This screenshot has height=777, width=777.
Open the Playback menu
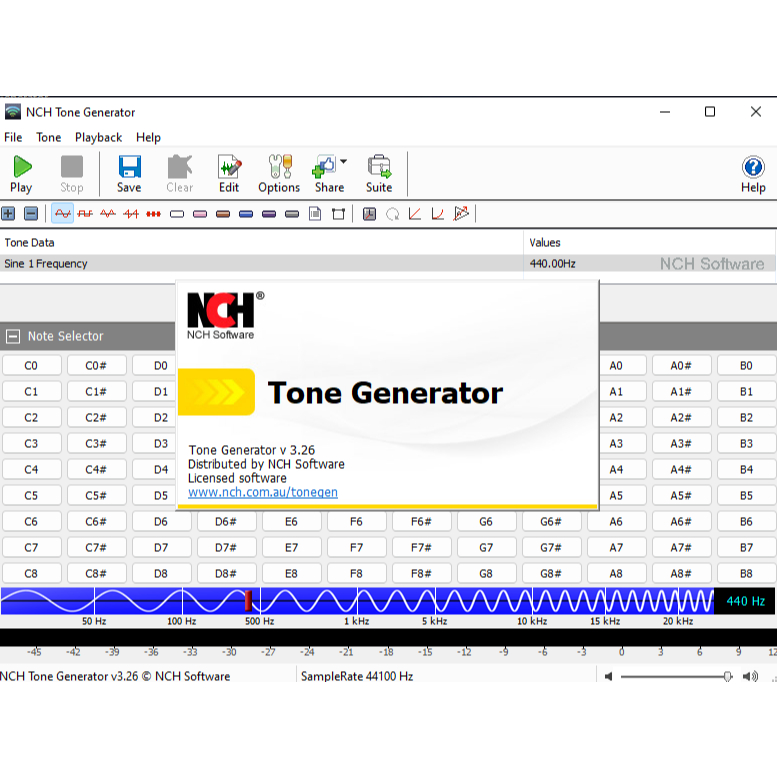(98, 137)
